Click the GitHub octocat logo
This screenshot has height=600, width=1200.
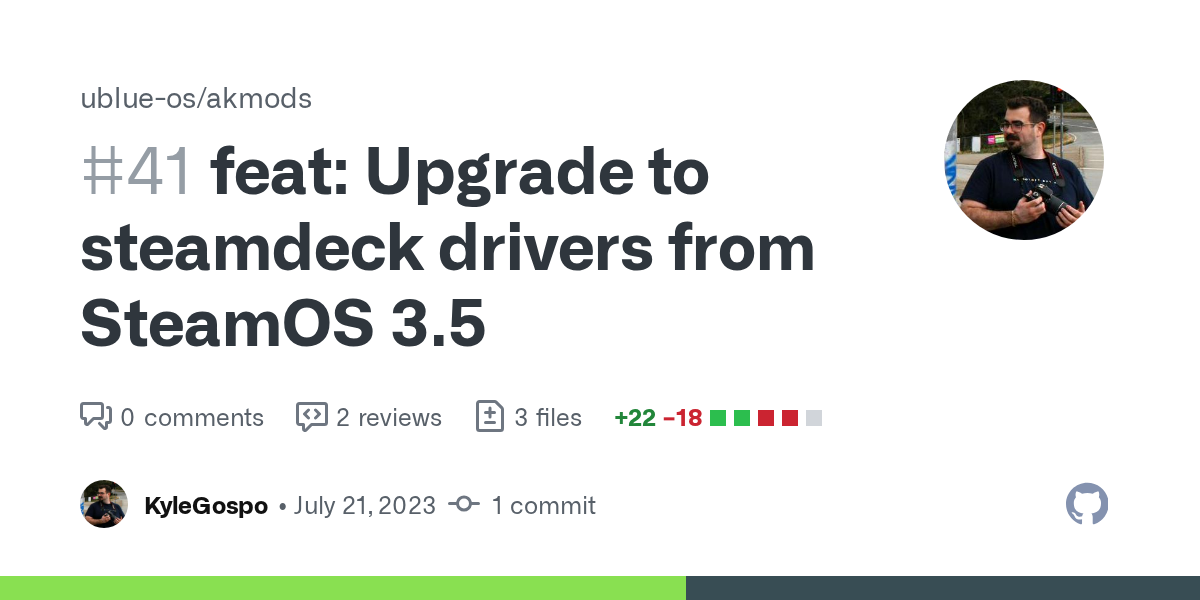1087,504
